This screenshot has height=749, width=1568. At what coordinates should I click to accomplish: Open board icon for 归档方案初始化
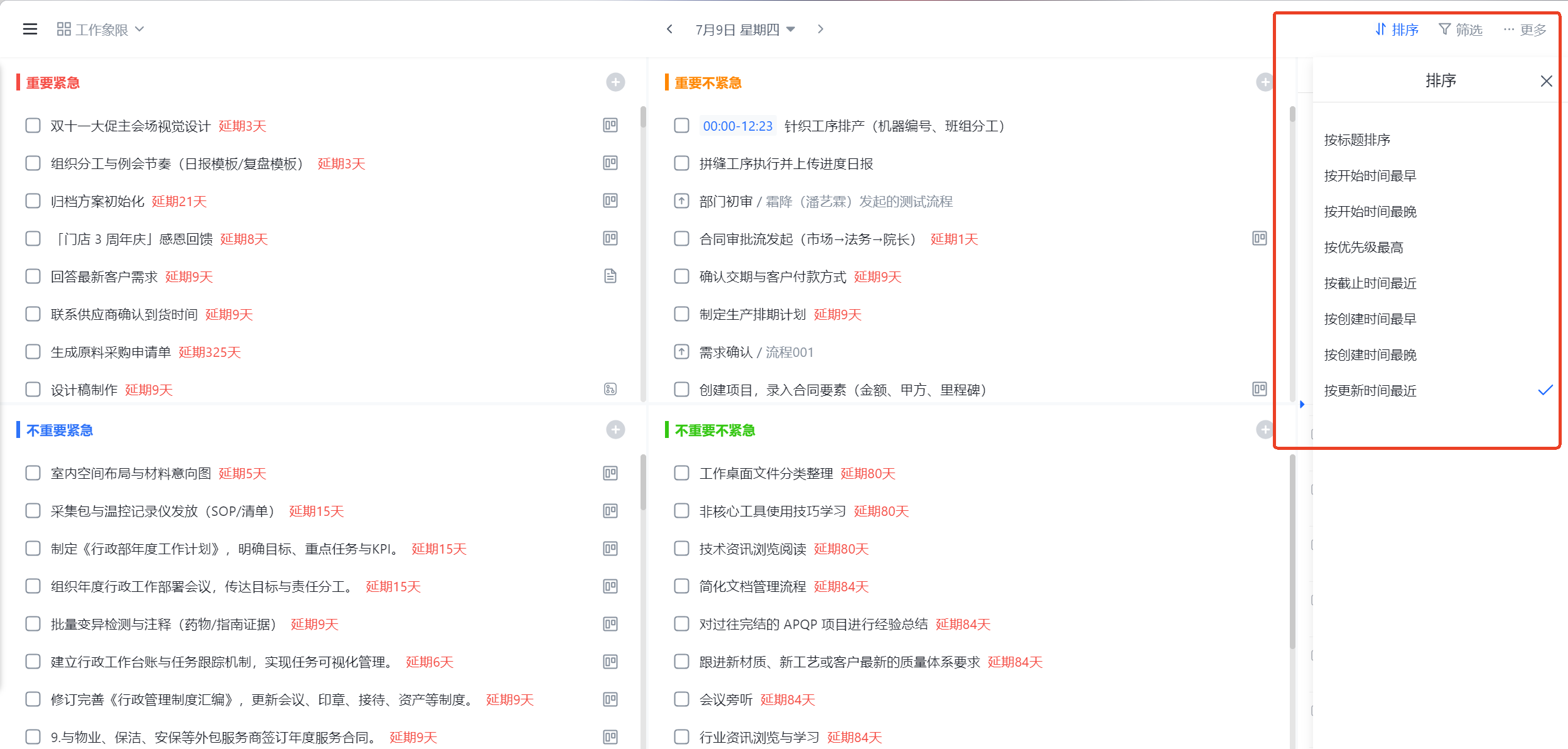[x=610, y=201]
